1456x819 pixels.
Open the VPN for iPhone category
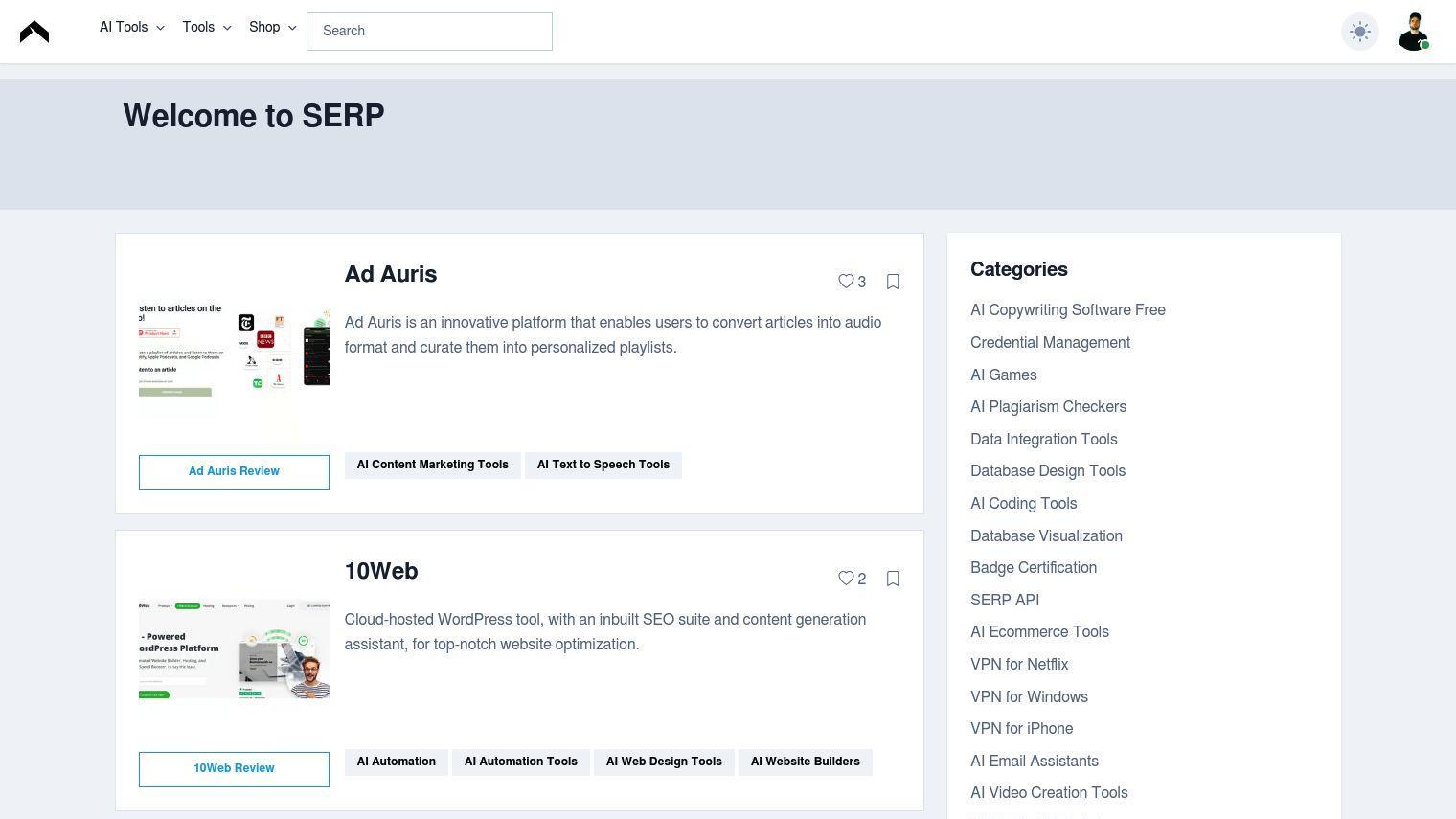pyautogui.click(x=1022, y=729)
